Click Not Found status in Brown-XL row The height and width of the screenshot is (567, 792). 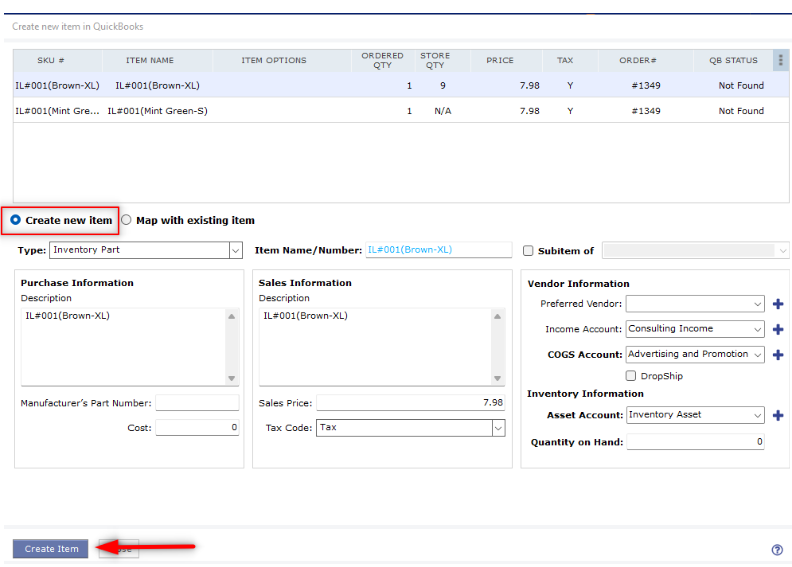point(741,85)
